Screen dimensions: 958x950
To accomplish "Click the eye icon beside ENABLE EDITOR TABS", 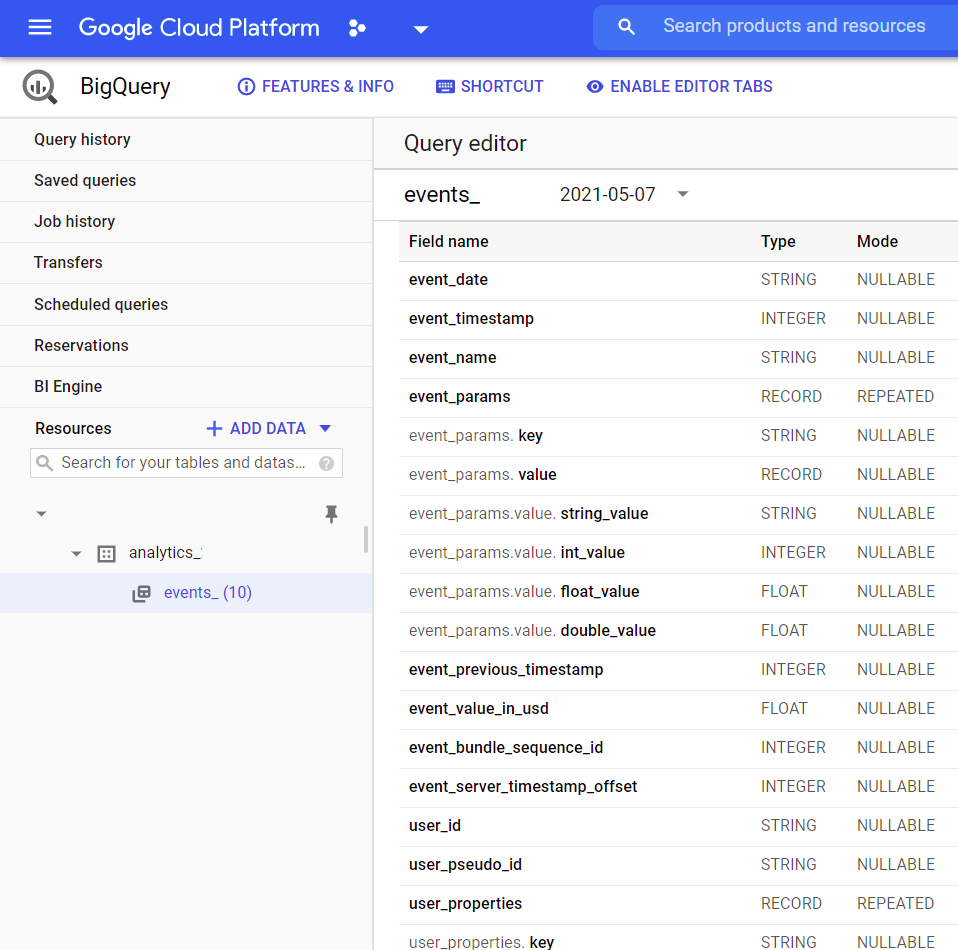I will pyautogui.click(x=594, y=87).
